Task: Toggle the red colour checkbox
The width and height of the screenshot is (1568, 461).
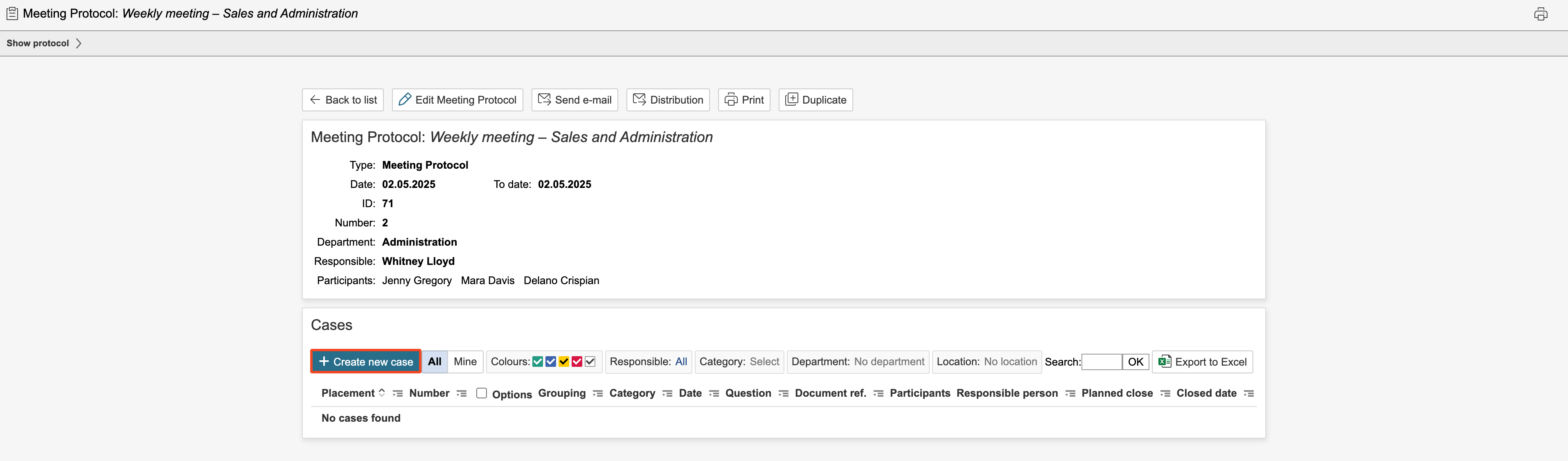Action: 577,362
